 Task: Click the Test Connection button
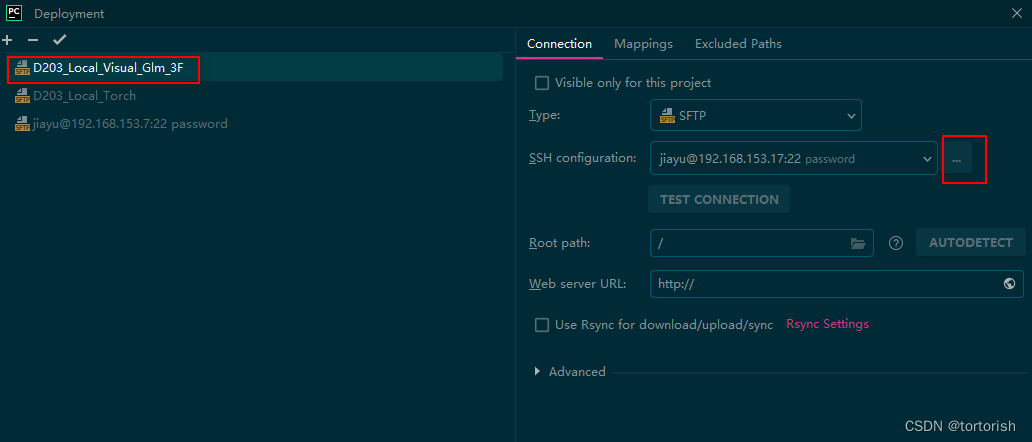[x=719, y=199]
